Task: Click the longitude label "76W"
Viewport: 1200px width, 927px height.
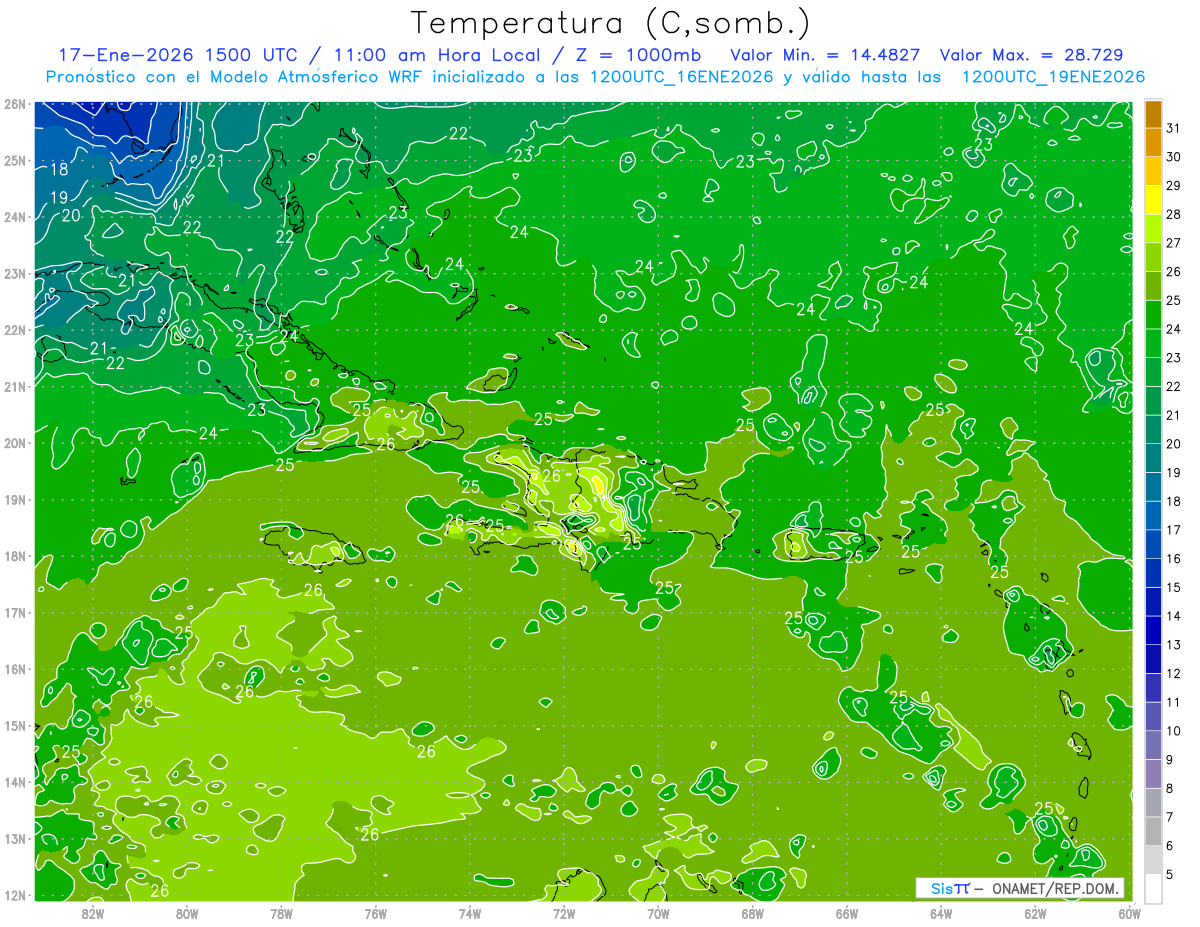Action: (376, 912)
